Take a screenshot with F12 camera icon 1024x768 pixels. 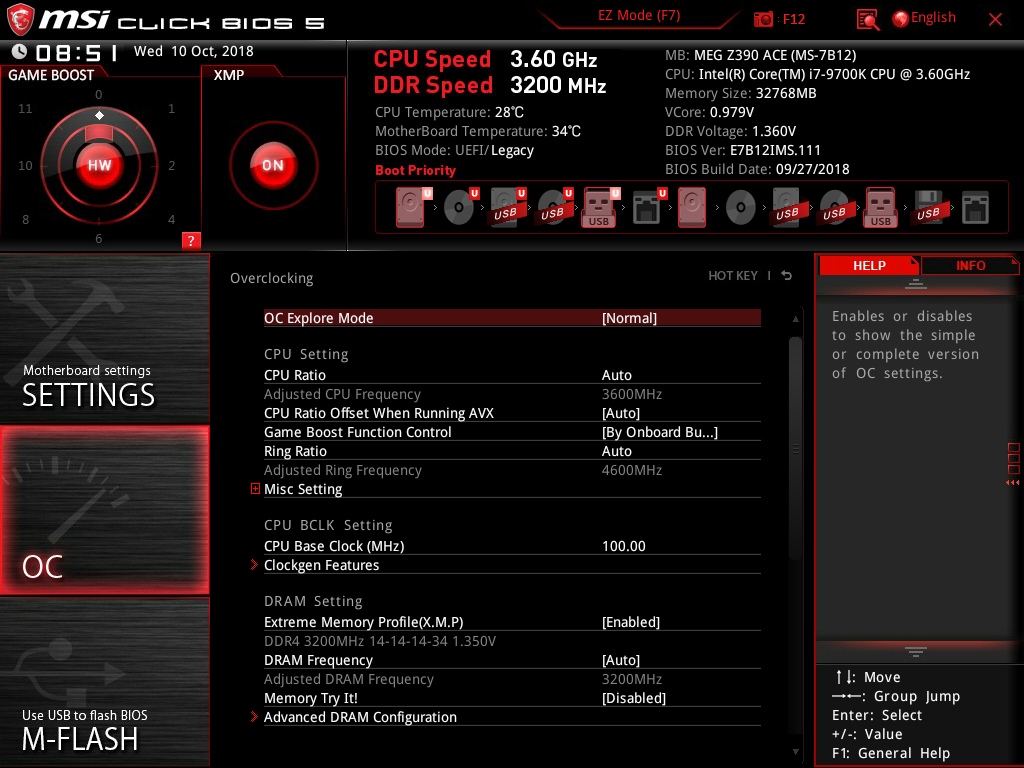pyautogui.click(x=763, y=19)
